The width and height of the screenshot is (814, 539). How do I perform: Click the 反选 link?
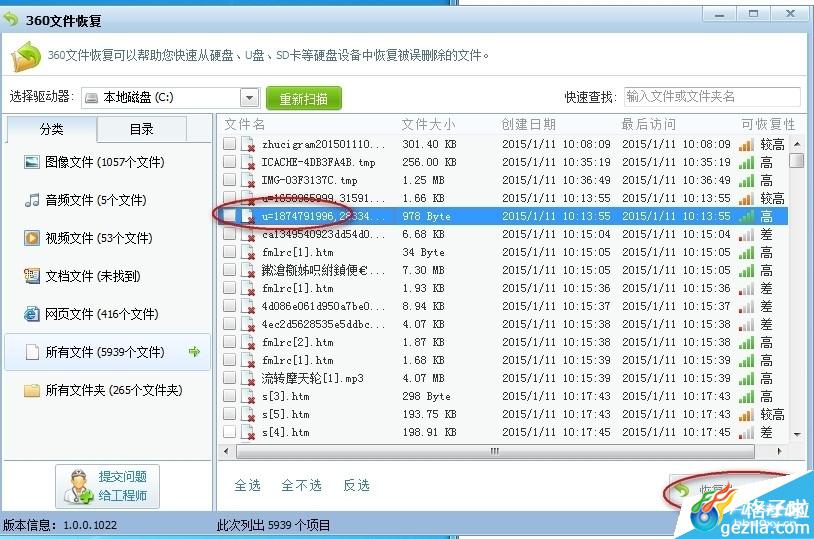coord(356,486)
